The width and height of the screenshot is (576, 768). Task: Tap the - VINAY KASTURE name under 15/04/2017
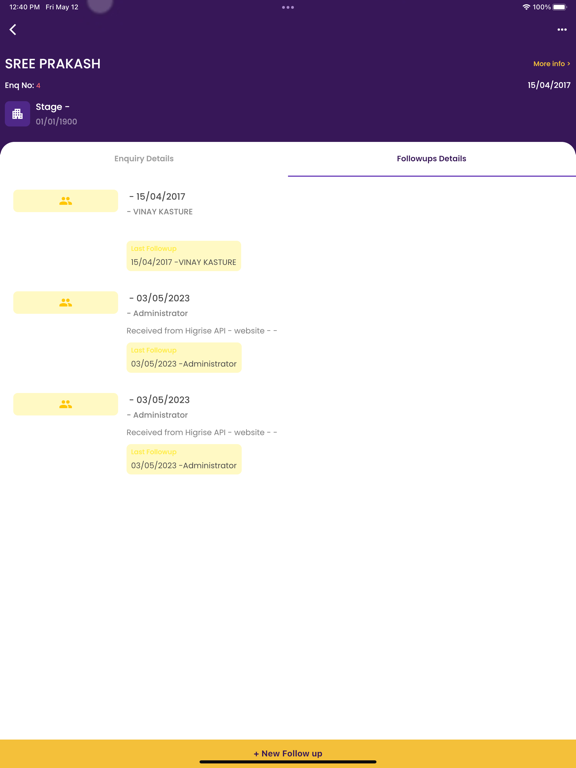[160, 212]
